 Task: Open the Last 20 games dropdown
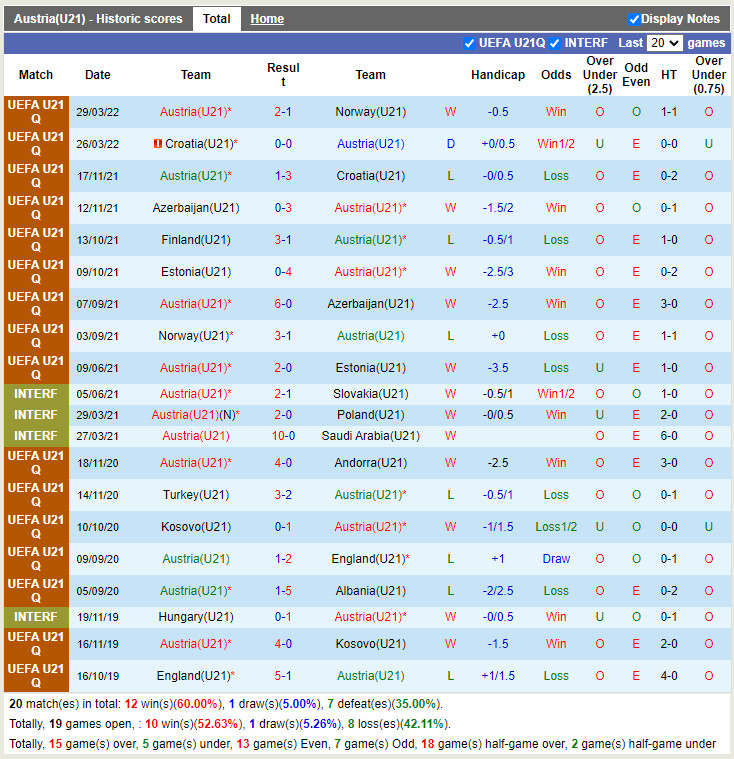(664, 43)
